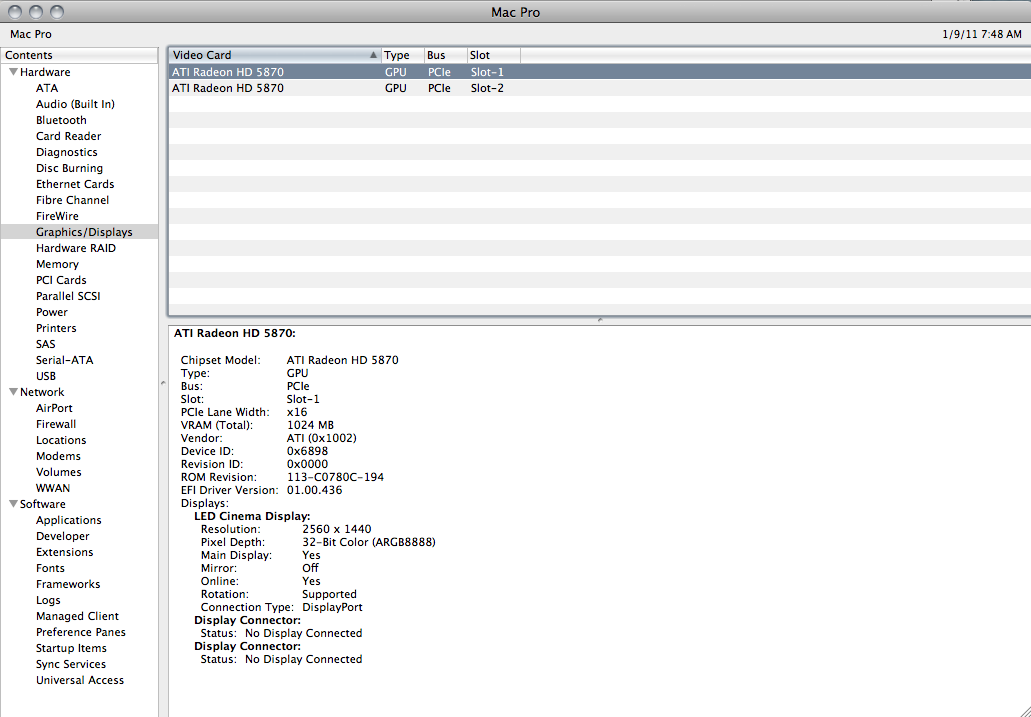The height and width of the screenshot is (717, 1031).
Task: Select AirPort under Network
Action: pos(54,408)
